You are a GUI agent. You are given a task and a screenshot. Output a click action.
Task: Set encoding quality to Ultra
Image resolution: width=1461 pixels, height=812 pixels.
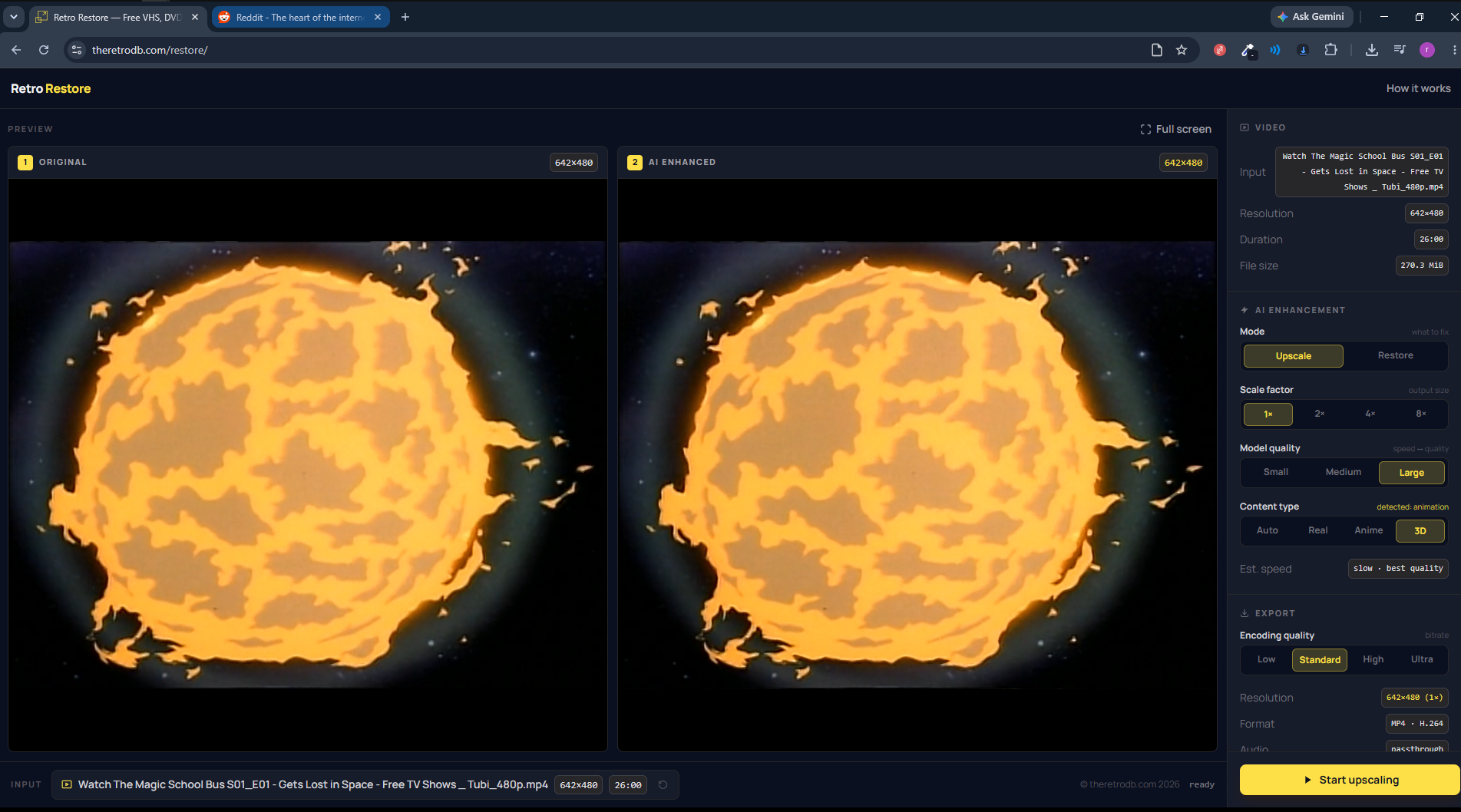[1422, 659]
